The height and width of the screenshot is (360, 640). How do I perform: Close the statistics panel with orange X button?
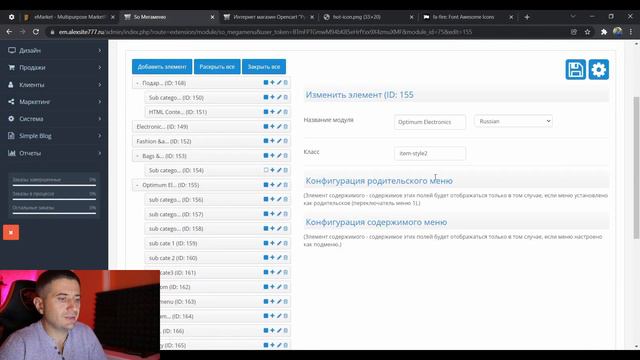pos(11,232)
